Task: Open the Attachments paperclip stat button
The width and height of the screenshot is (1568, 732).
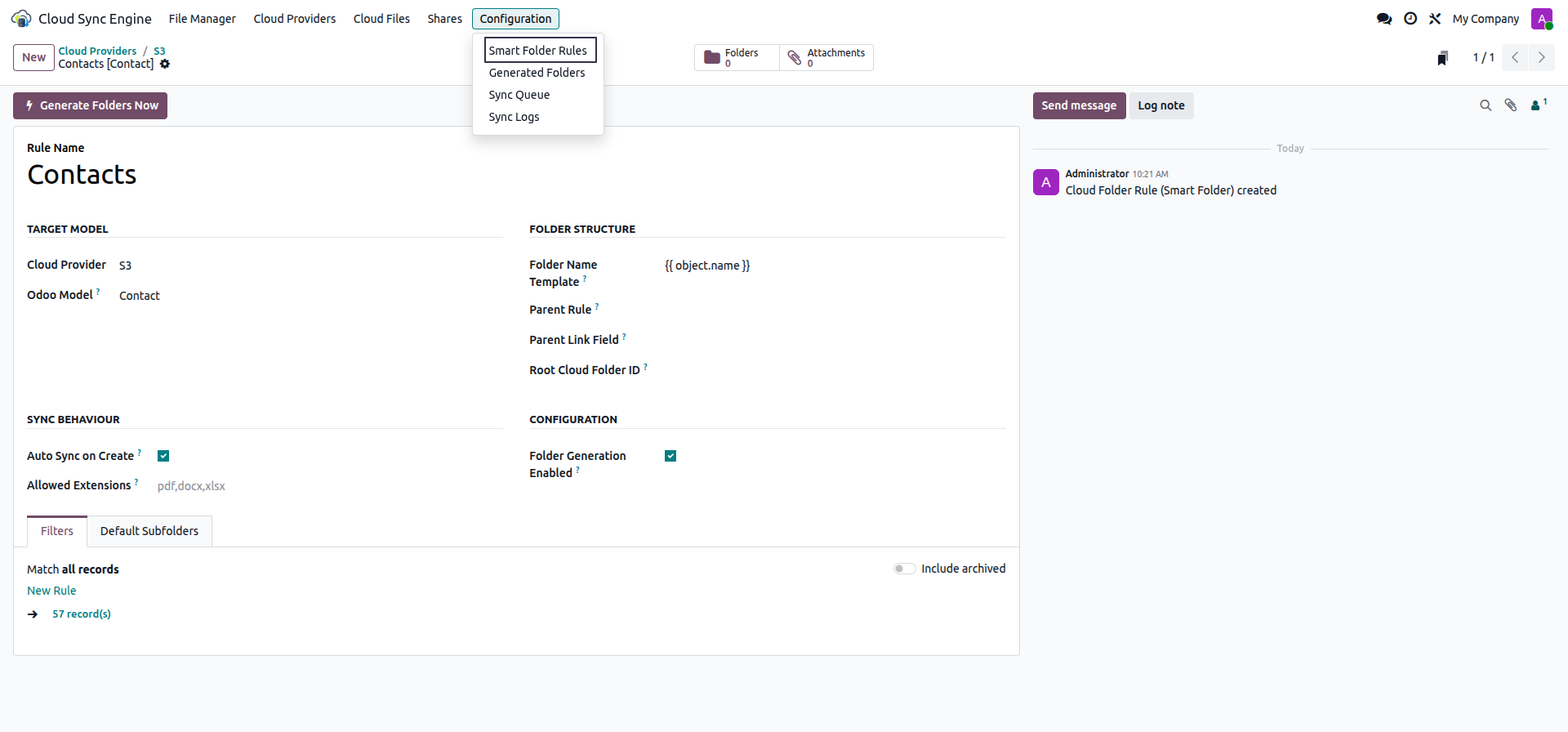Action: pyautogui.click(x=826, y=57)
